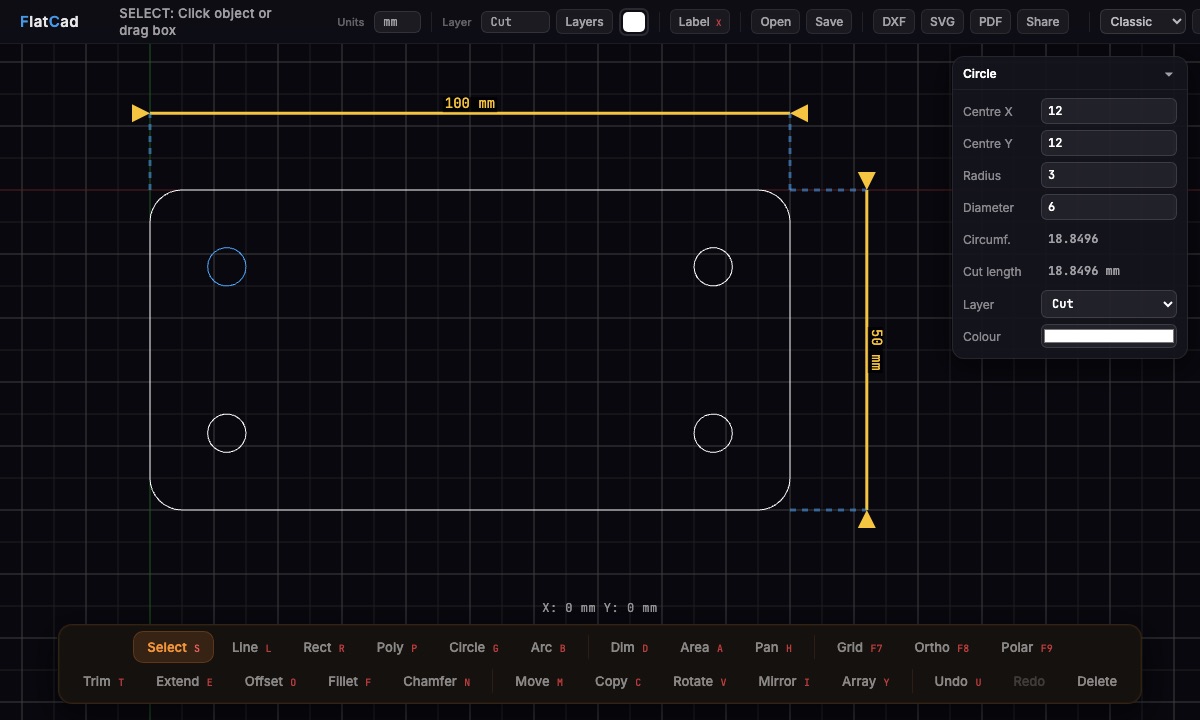Enable the Pan tool
This screenshot has height=720, width=1200.
click(773, 647)
